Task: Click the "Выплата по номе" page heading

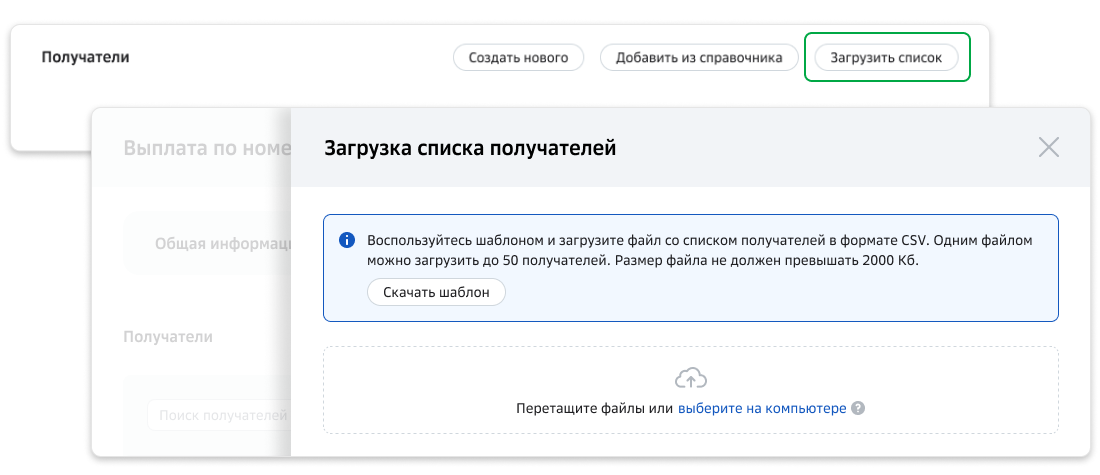Action: [206, 149]
